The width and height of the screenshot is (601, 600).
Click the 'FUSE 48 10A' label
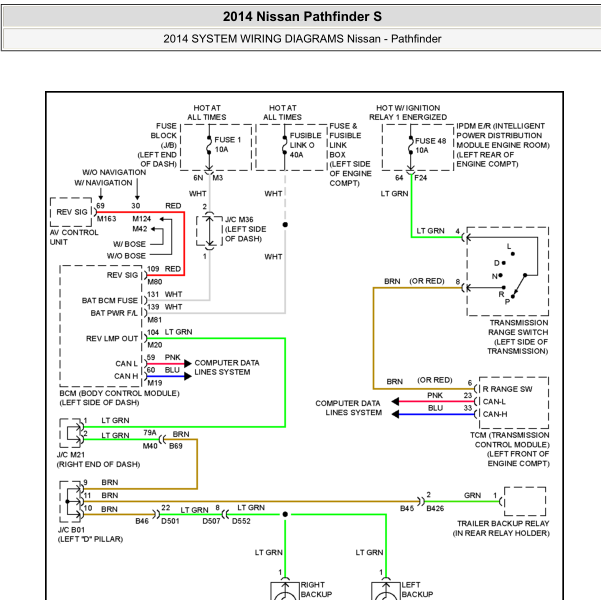click(x=430, y=146)
